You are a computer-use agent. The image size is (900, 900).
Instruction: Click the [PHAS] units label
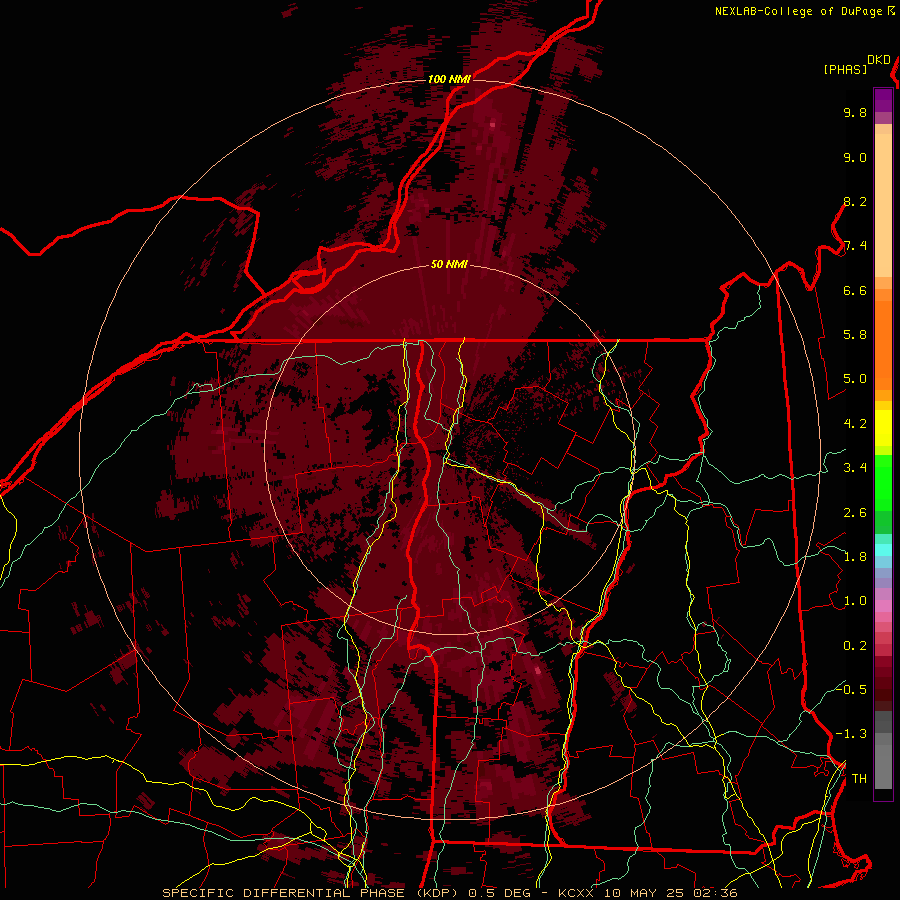pos(845,69)
